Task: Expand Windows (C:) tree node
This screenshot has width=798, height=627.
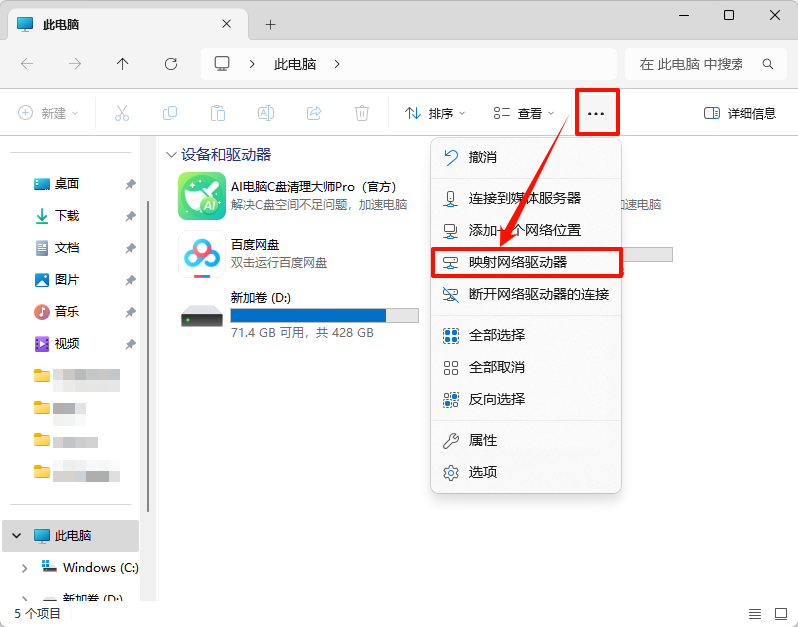Action: point(24,568)
